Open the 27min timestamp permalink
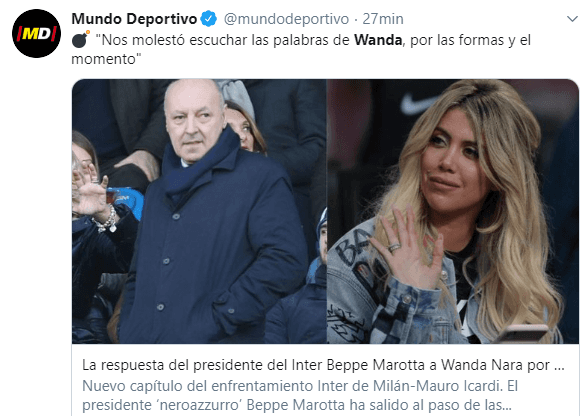 [x=383, y=19]
